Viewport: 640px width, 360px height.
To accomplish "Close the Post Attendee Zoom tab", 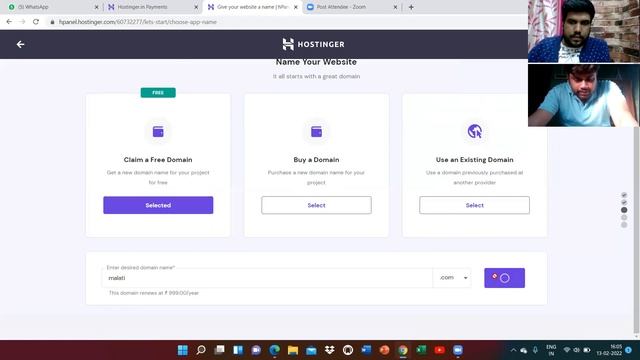I will [x=395, y=7].
